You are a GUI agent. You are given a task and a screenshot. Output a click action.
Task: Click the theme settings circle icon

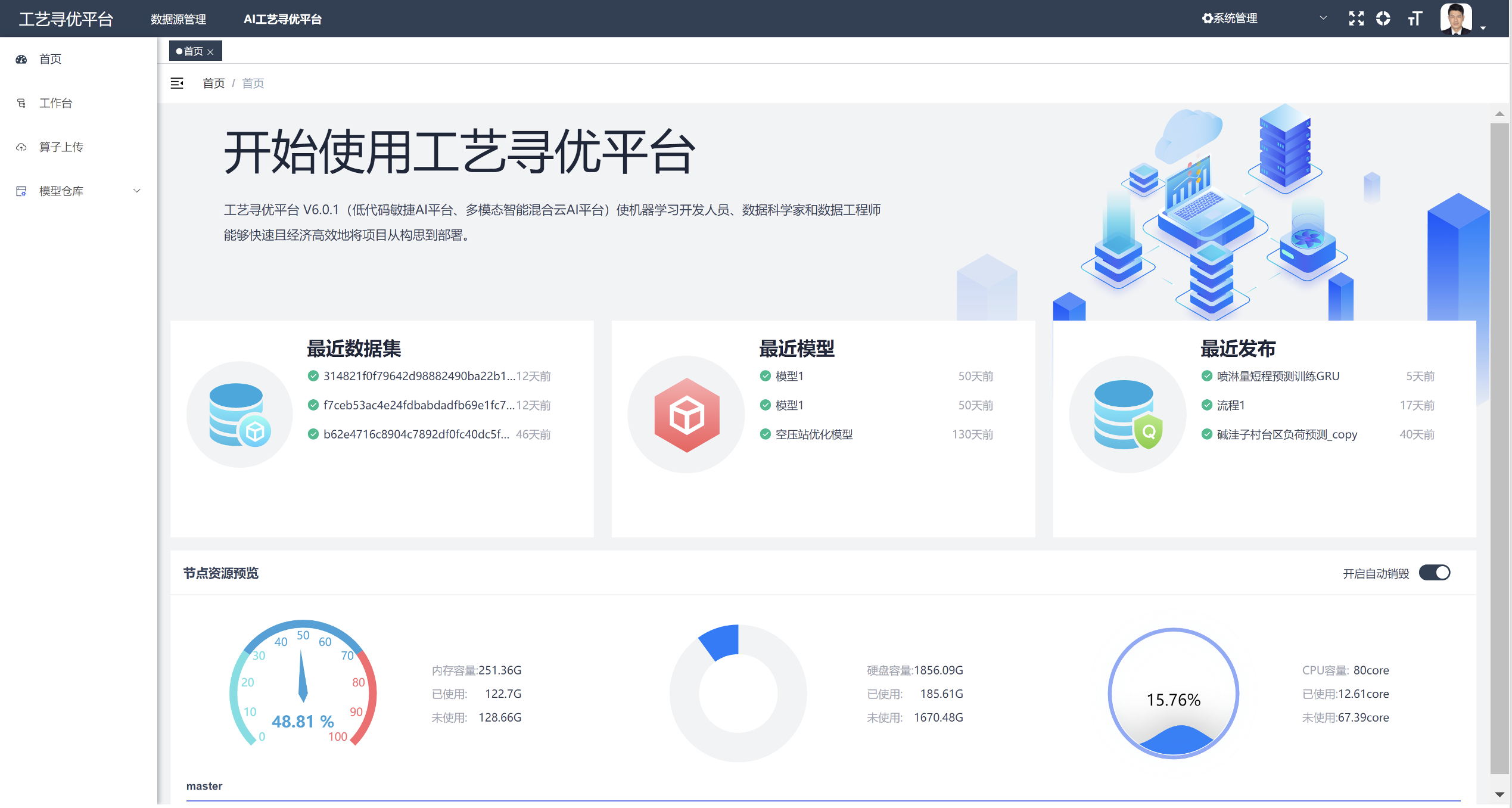[1383, 18]
